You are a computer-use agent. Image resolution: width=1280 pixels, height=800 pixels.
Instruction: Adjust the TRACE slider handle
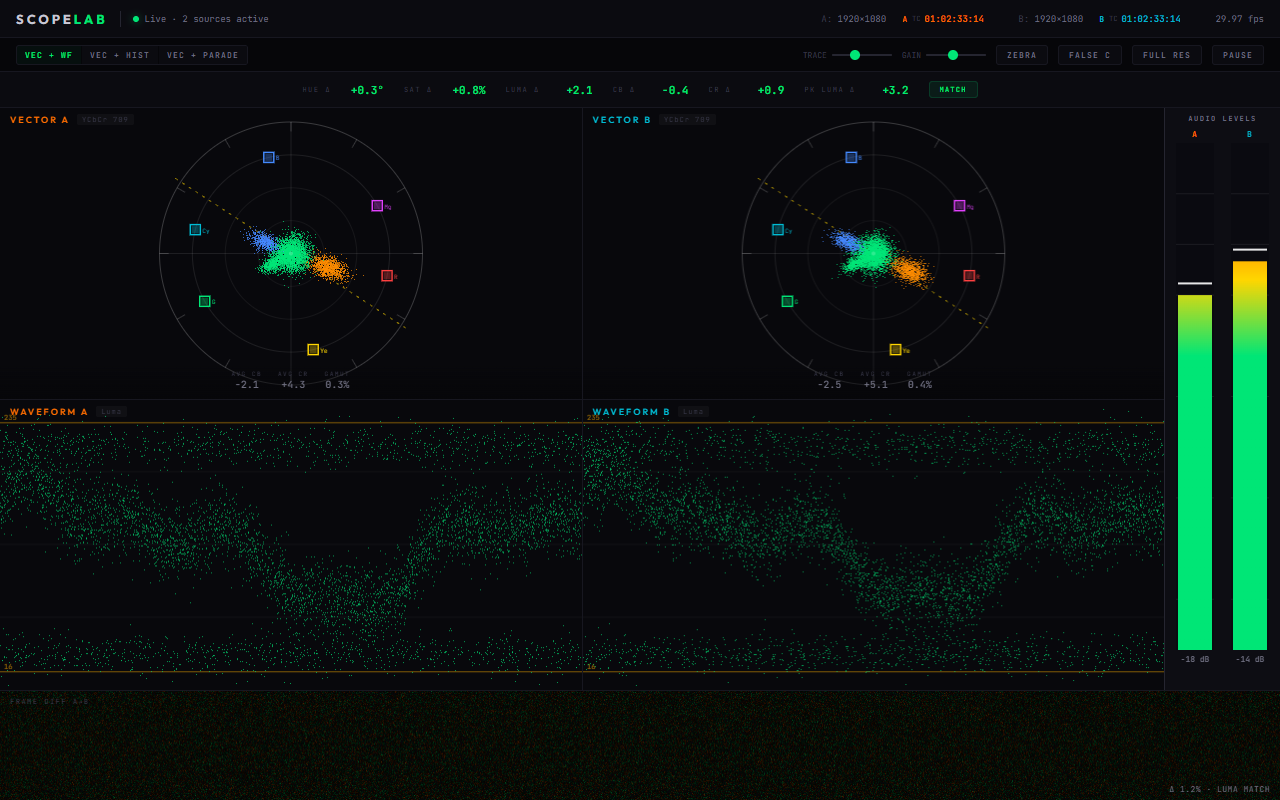pos(855,55)
